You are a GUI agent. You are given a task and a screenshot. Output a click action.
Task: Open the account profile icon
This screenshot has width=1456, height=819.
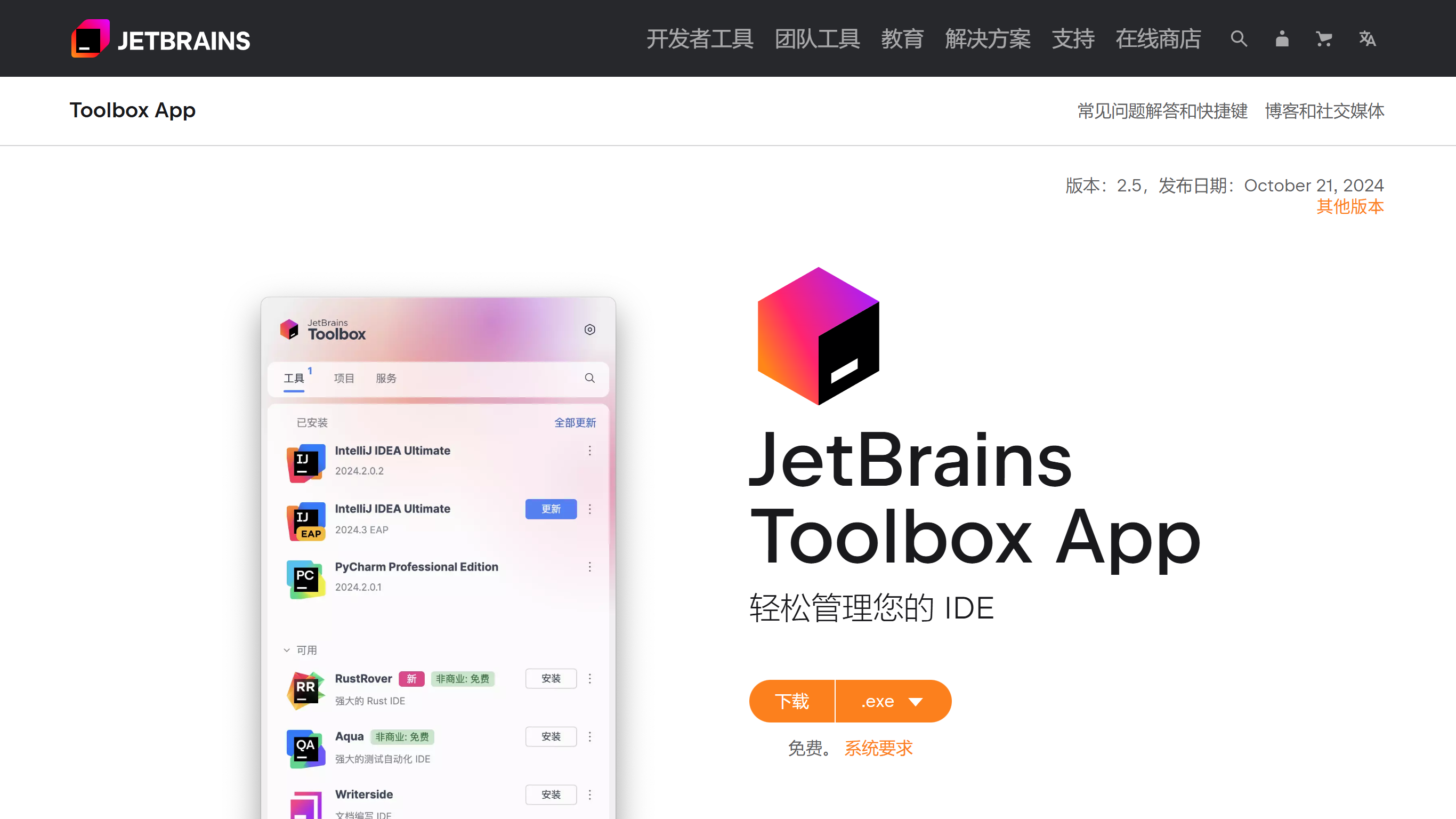[x=1281, y=39]
